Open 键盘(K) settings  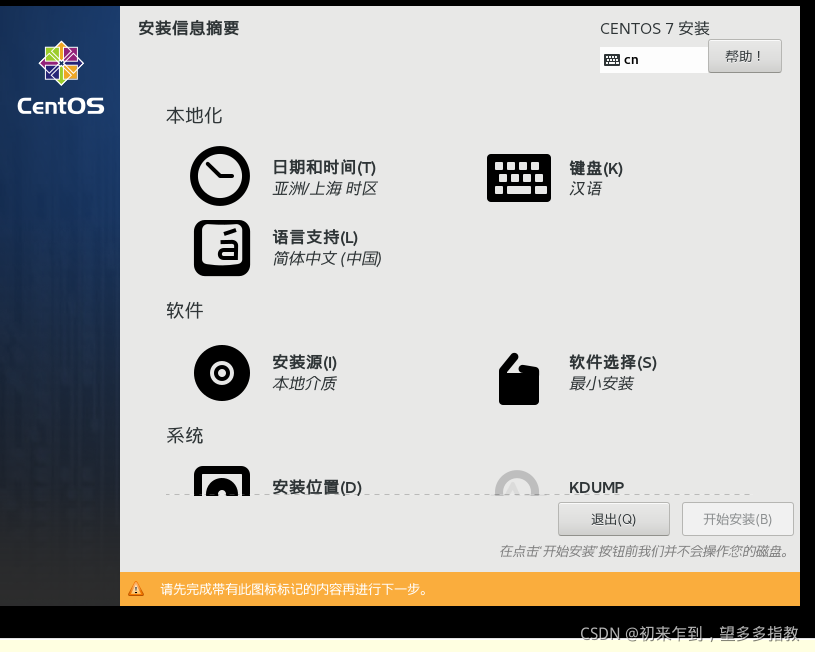point(596,168)
